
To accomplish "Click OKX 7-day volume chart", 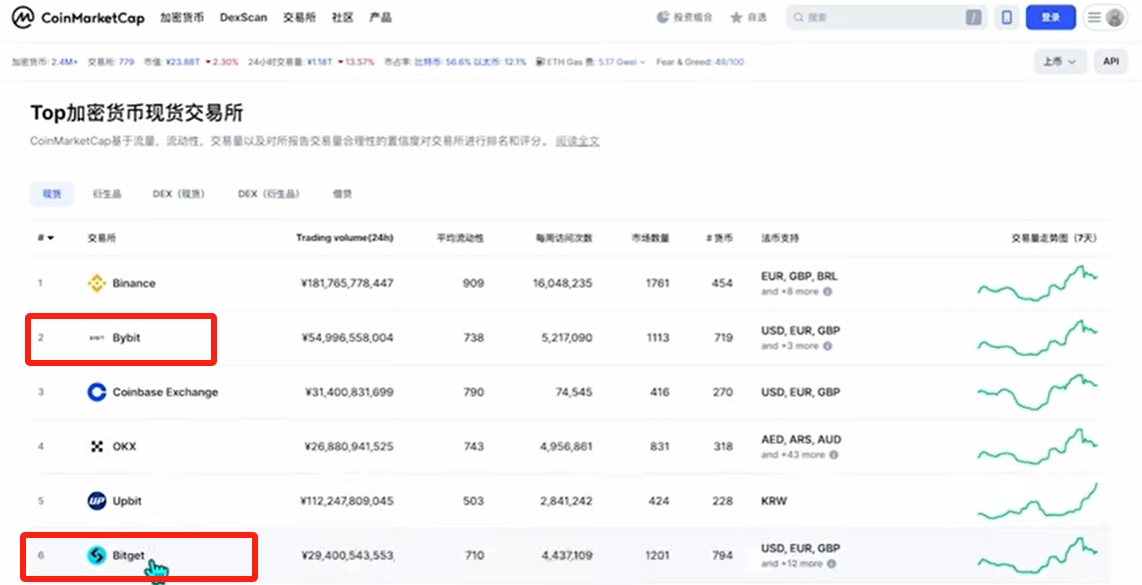I will pos(1037,447).
